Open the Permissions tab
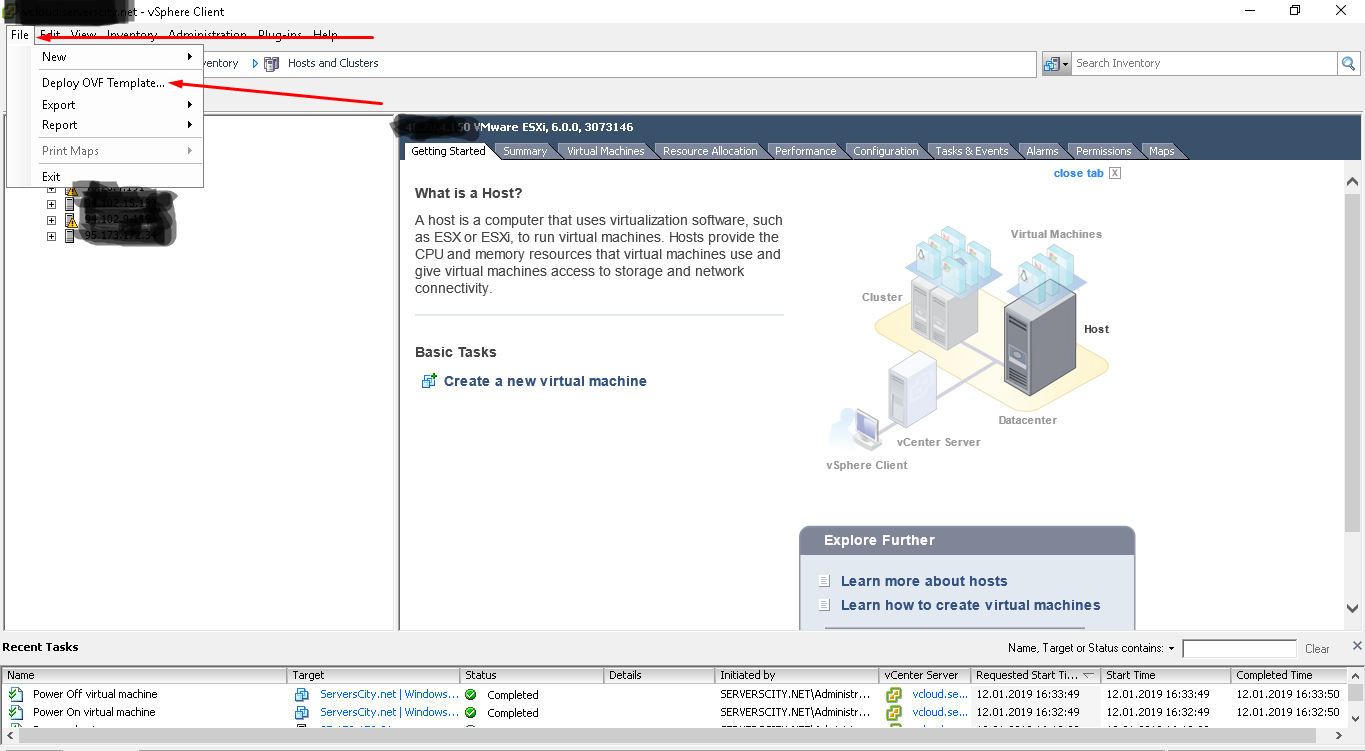The width and height of the screenshot is (1365, 751). pyautogui.click(x=1104, y=151)
